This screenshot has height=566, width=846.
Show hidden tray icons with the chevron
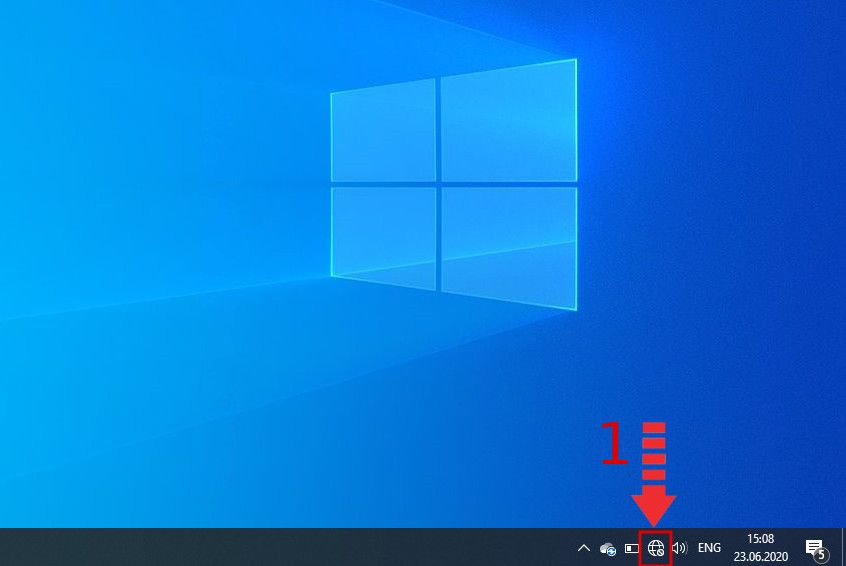point(583,548)
